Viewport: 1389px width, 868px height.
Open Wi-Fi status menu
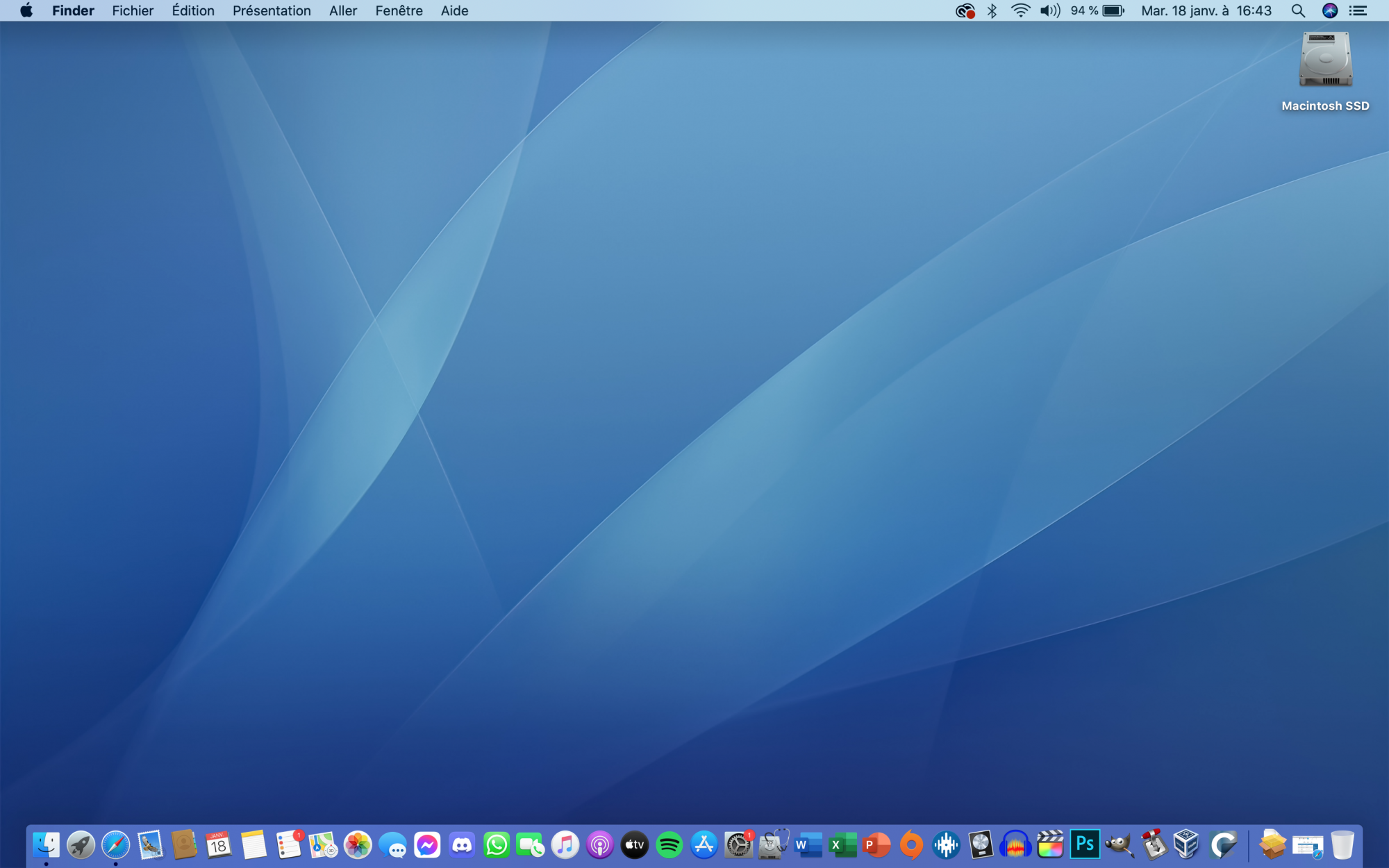[1020, 10]
